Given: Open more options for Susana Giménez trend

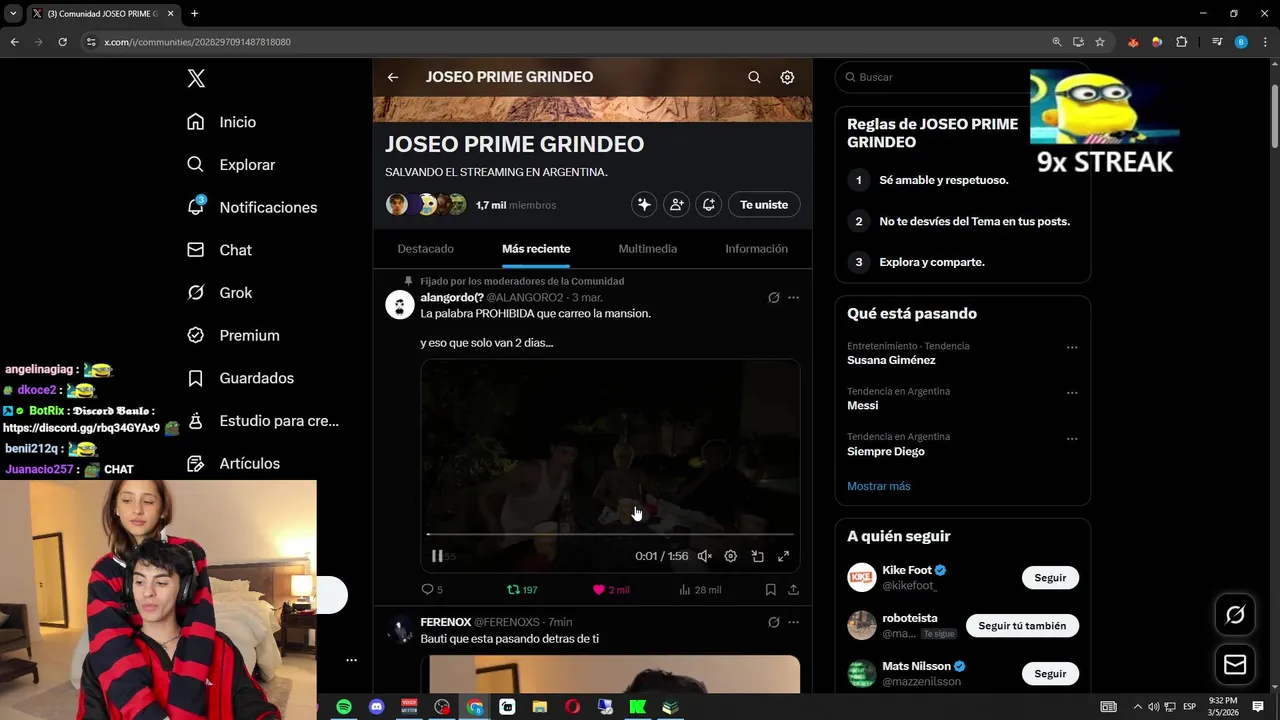Looking at the screenshot, I should [x=1072, y=348].
